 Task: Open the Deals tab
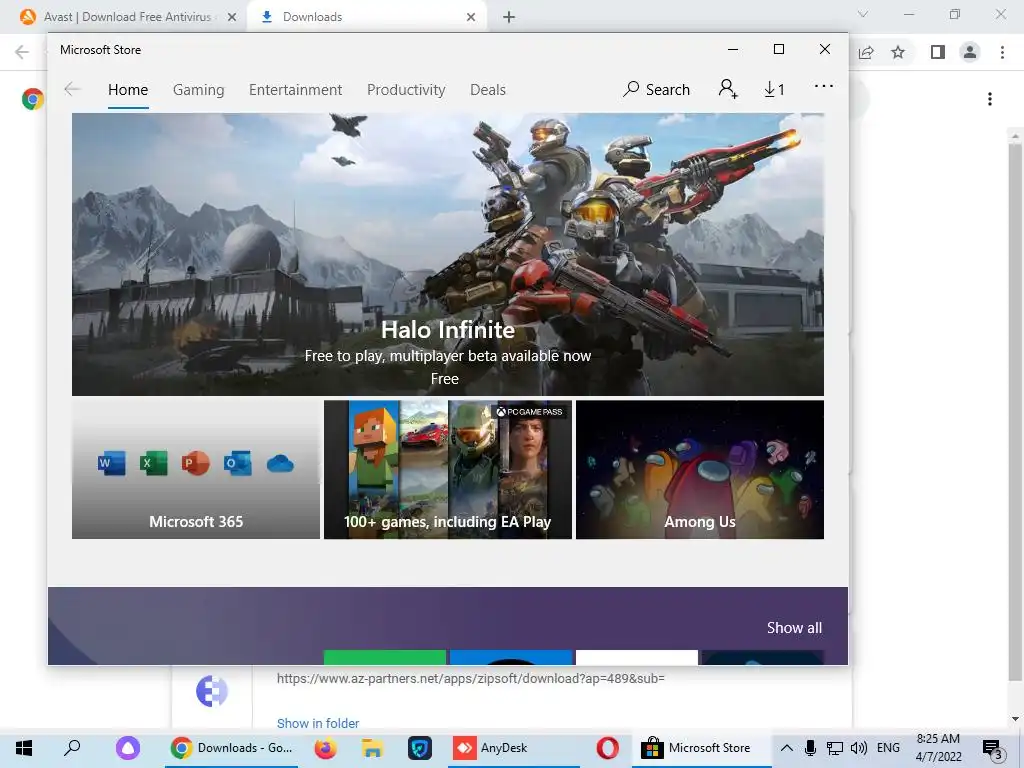pyautogui.click(x=488, y=90)
